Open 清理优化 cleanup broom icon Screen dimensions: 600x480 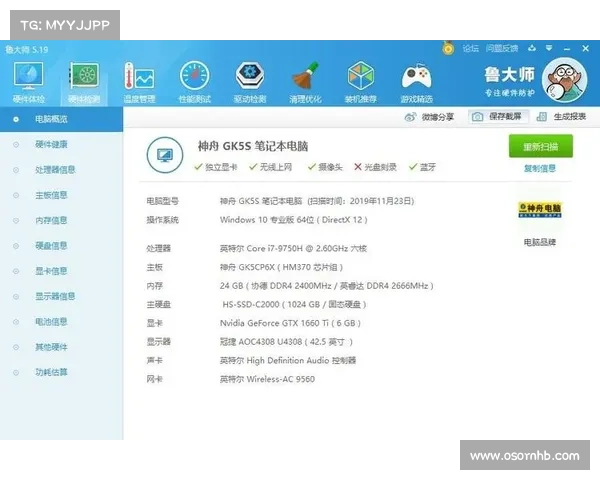coord(305,82)
